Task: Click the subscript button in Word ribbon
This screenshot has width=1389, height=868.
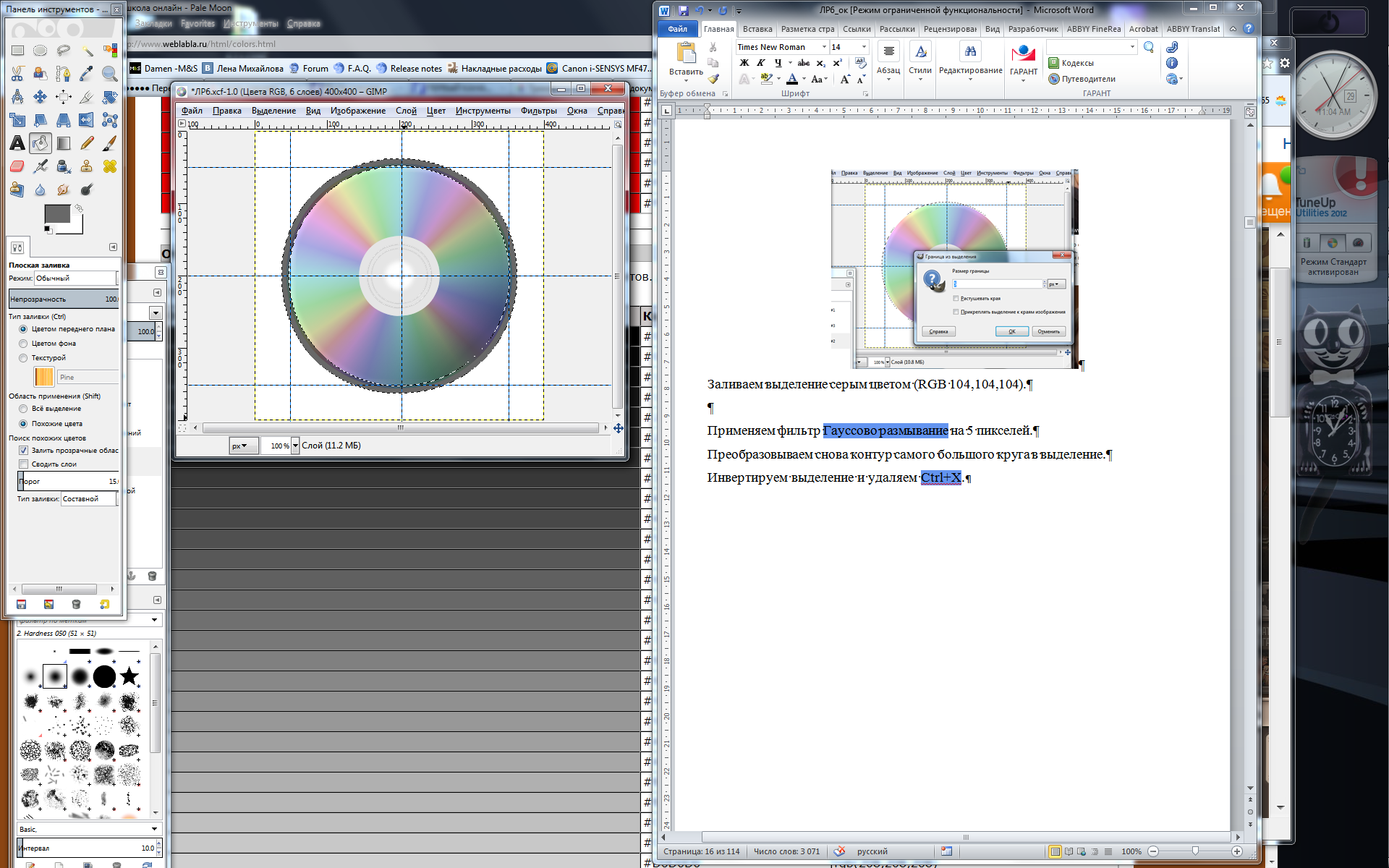Action: pyautogui.click(x=821, y=63)
